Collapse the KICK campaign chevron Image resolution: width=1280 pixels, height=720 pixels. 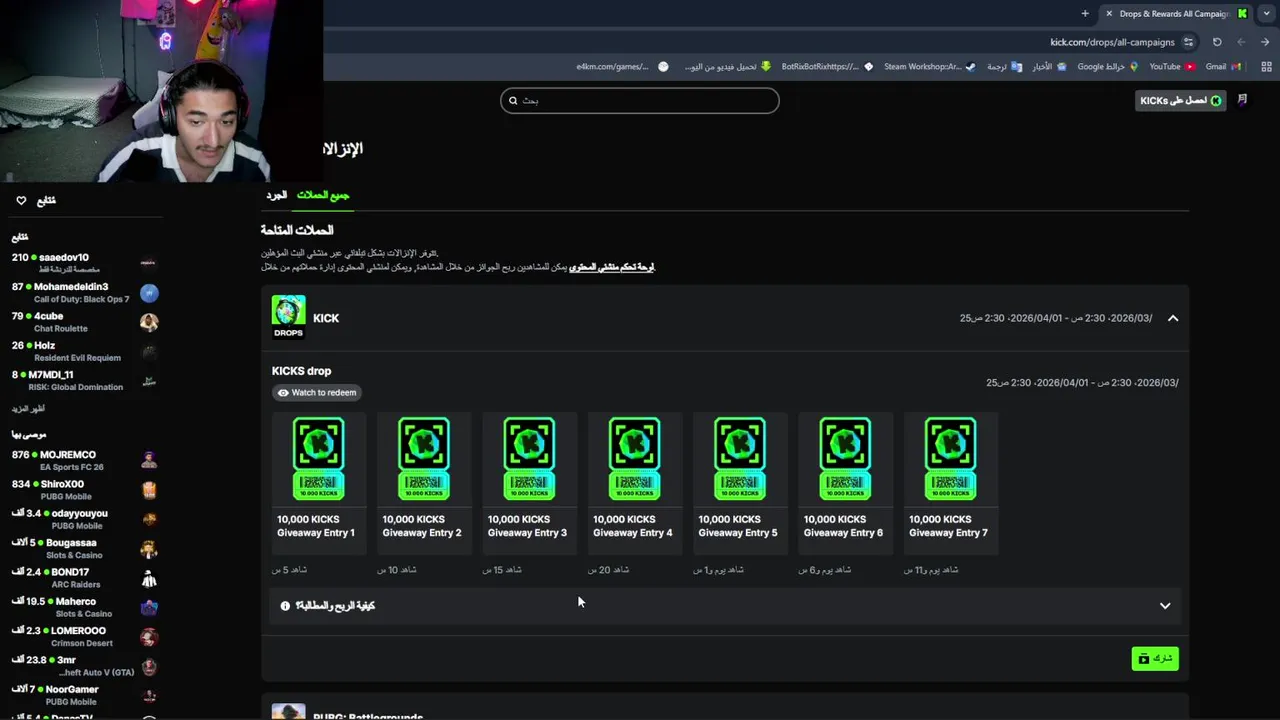tap(1173, 318)
